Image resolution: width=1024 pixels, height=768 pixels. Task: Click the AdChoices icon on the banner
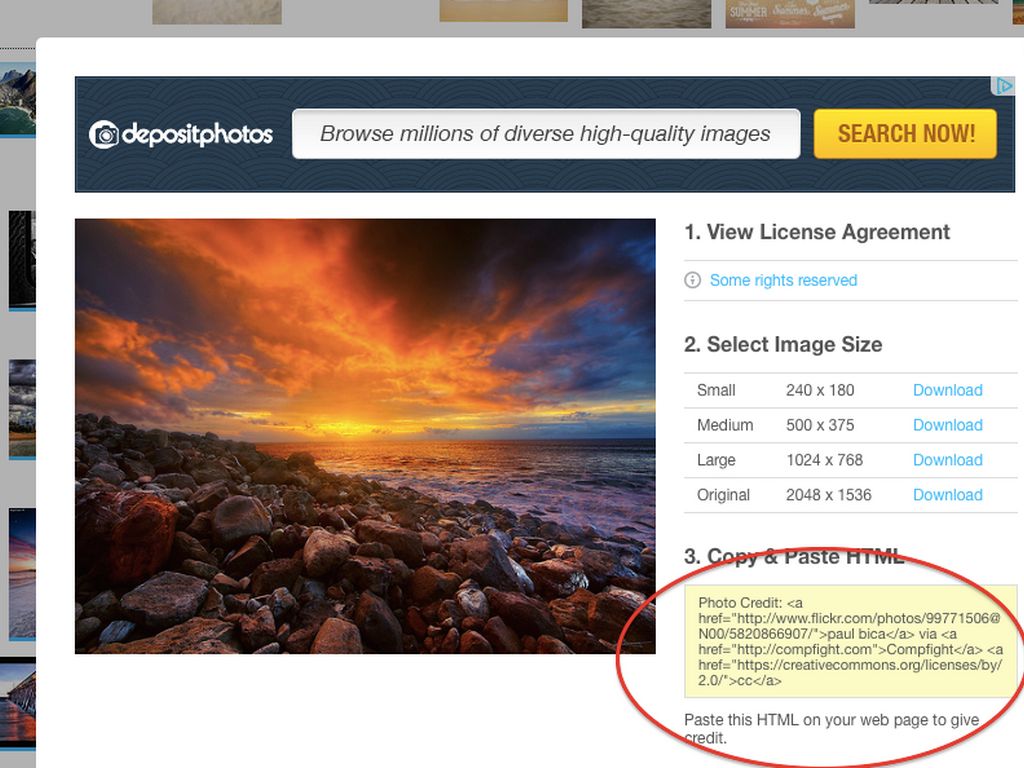1003,87
